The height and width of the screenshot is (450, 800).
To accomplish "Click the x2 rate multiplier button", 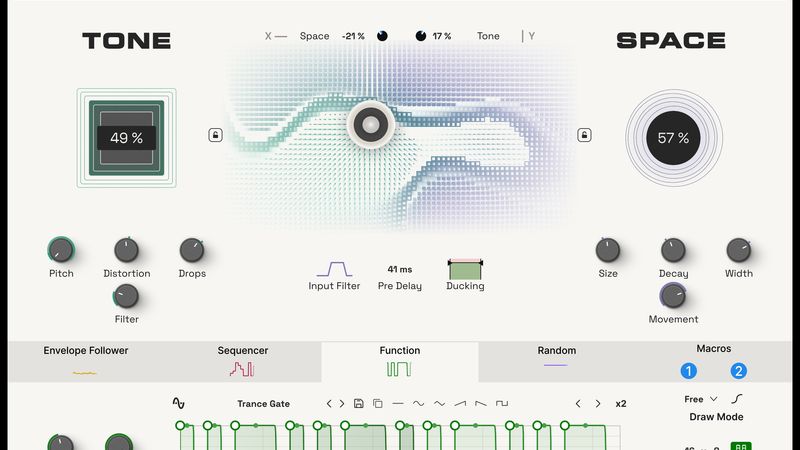I will click(621, 404).
